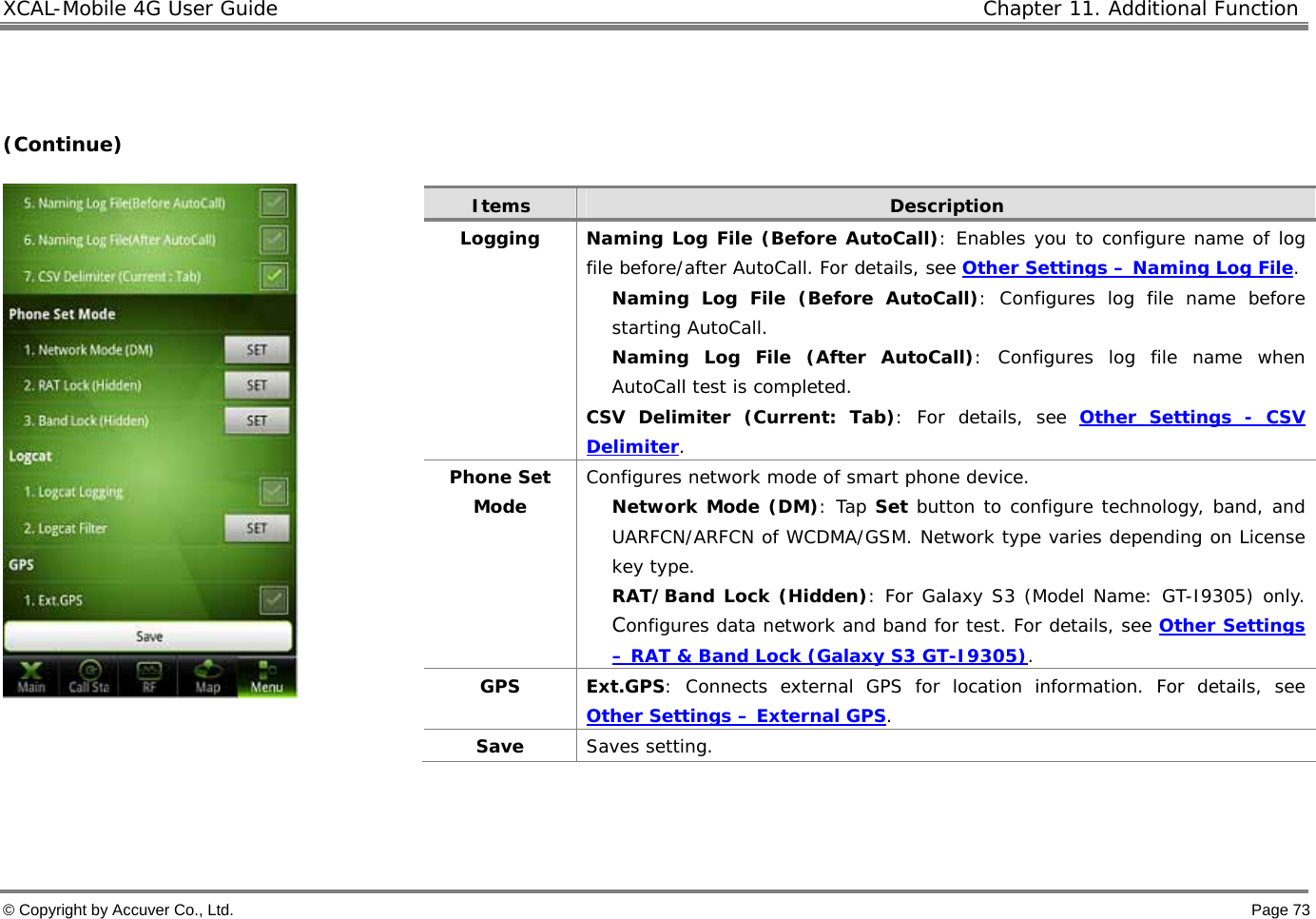The width and height of the screenshot is (1316, 919).
Task: Enable the CSV Delimiter checkbox
Action: 273,276
